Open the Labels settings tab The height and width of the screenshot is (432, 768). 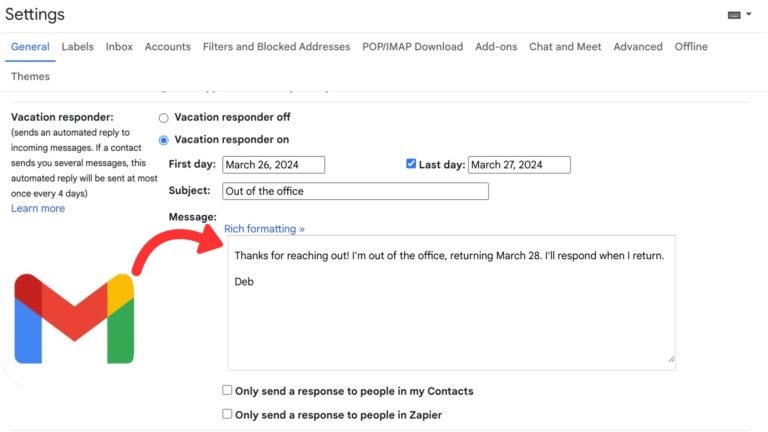pyautogui.click(x=77, y=47)
